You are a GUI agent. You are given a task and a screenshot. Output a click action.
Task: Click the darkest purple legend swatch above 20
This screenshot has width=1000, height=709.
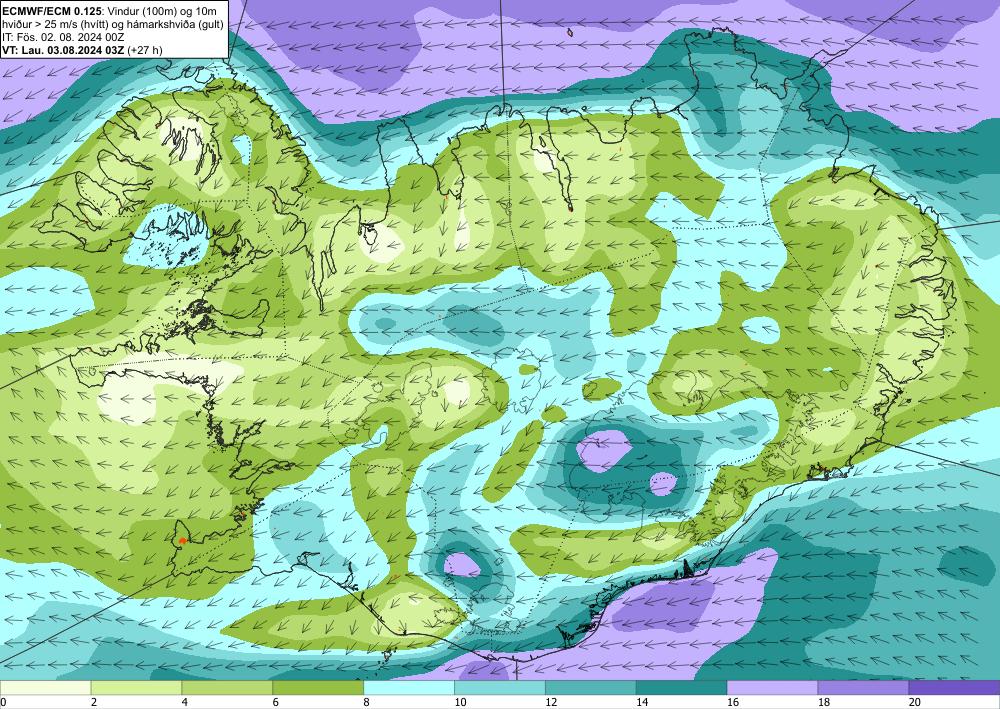pos(954,688)
